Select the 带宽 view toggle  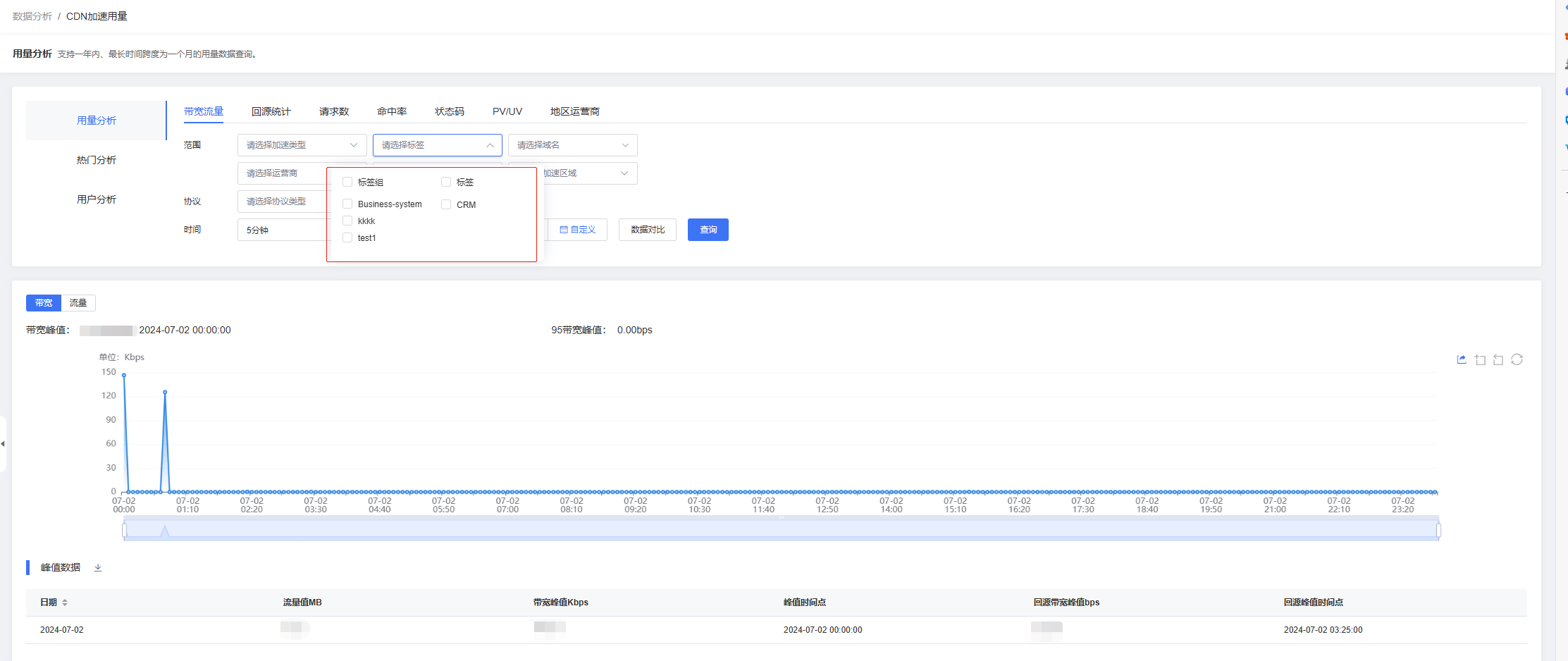[x=44, y=303]
